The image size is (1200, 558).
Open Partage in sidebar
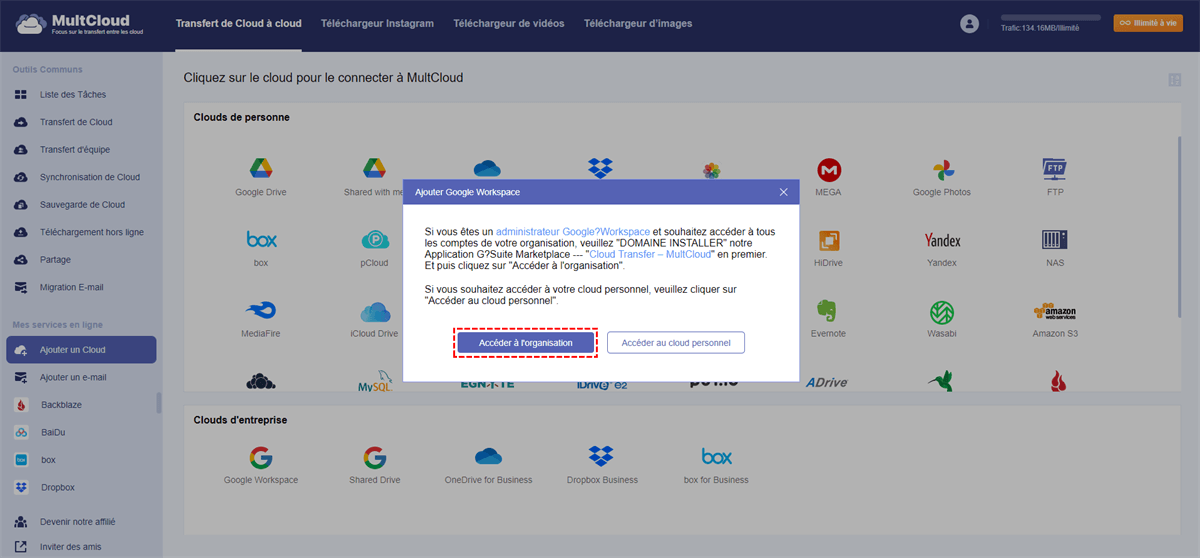[55, 260]
